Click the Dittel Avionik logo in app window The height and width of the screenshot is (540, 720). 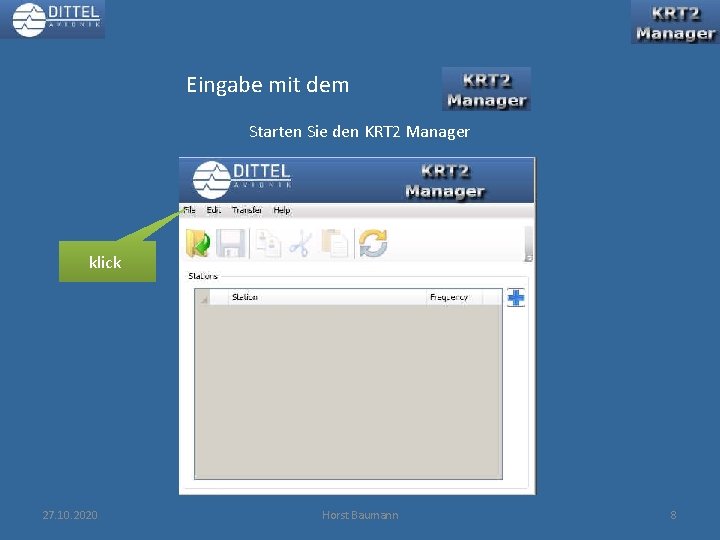(x=242, y=180)
